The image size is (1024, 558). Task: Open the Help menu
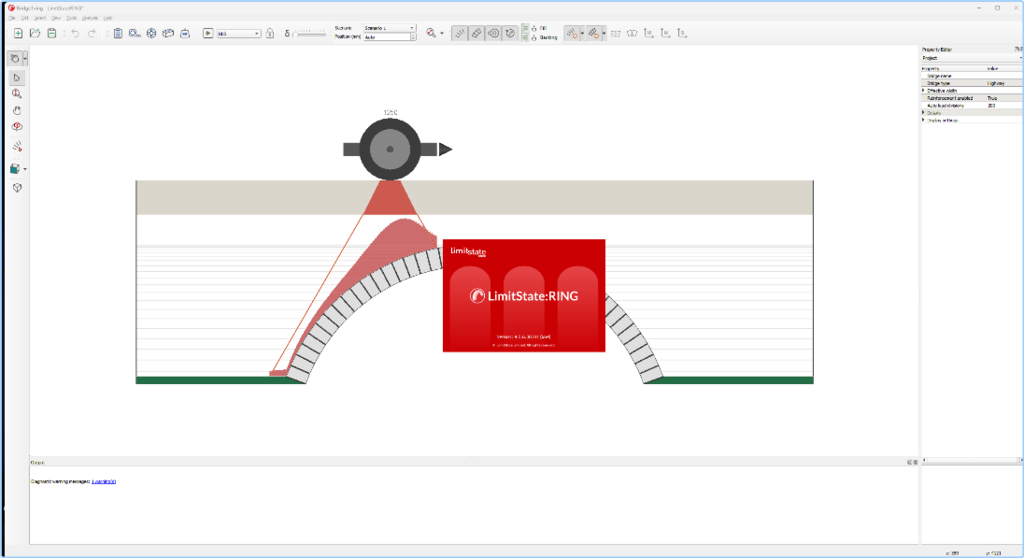pyautogui.click(x=108, y=18)
